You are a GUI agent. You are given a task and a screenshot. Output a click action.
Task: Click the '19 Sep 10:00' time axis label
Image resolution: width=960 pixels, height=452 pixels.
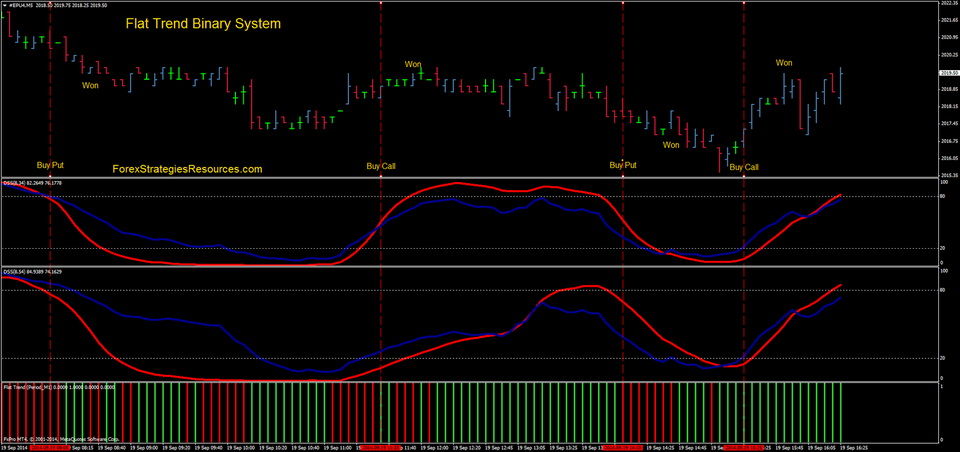pos(241,448)
